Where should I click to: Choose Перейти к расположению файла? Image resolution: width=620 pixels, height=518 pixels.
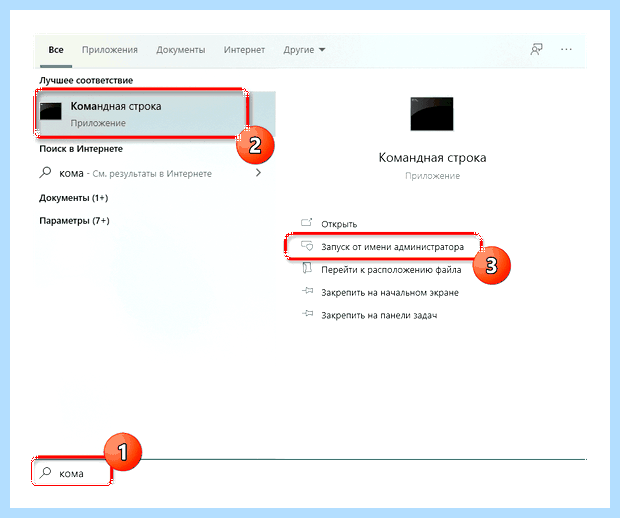tap(391, 270)
